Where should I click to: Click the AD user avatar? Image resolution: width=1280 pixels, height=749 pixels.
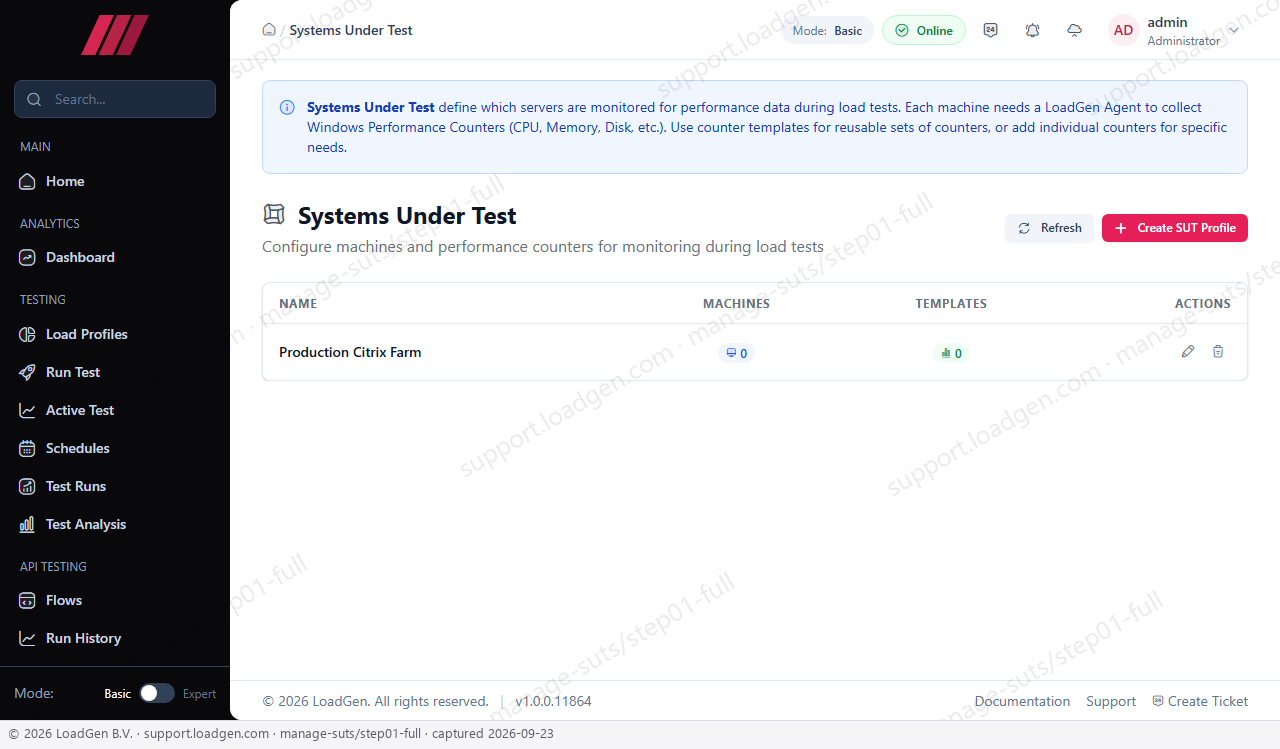point(1124,30)
